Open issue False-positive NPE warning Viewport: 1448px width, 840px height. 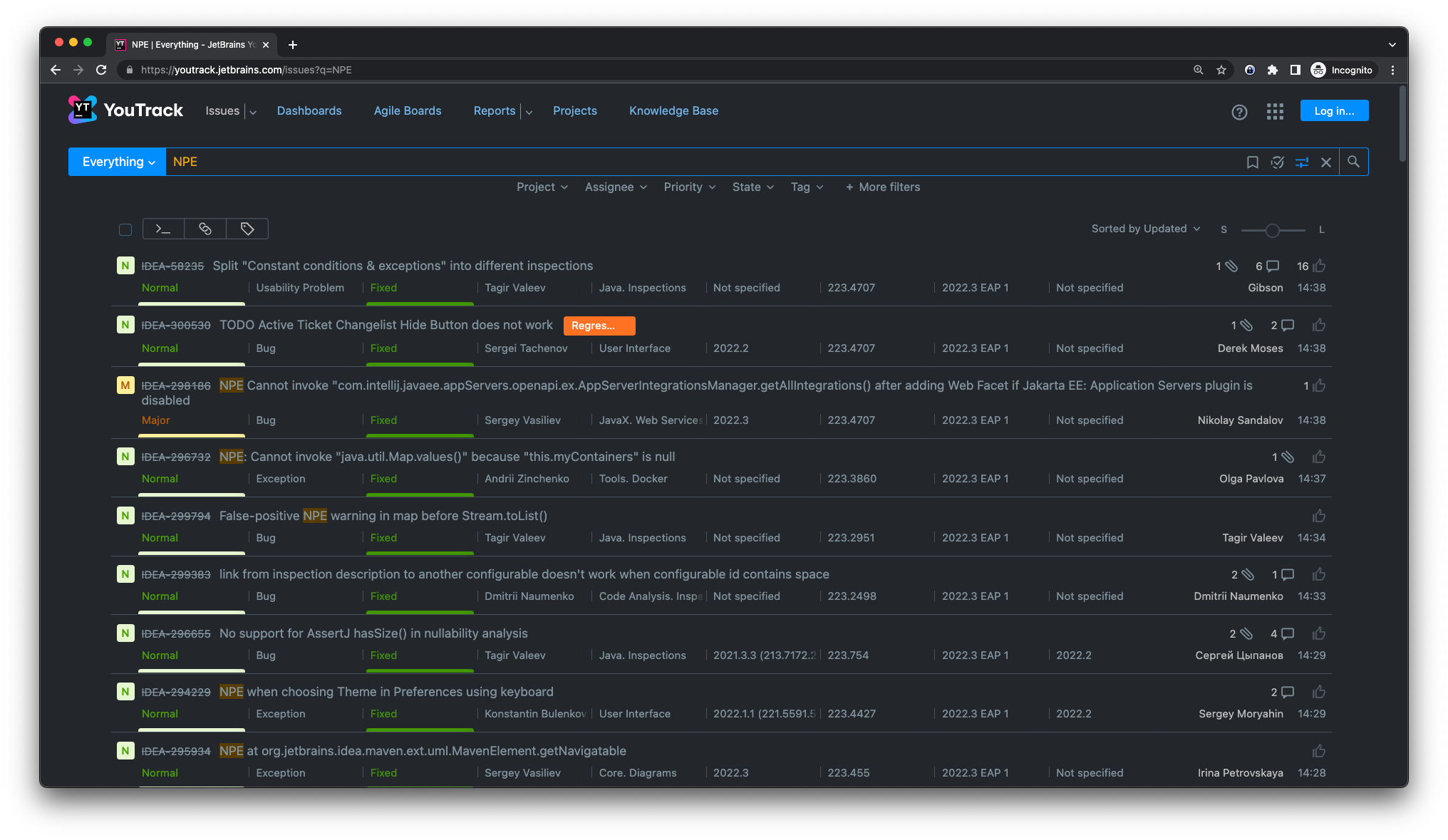[383, 516]
